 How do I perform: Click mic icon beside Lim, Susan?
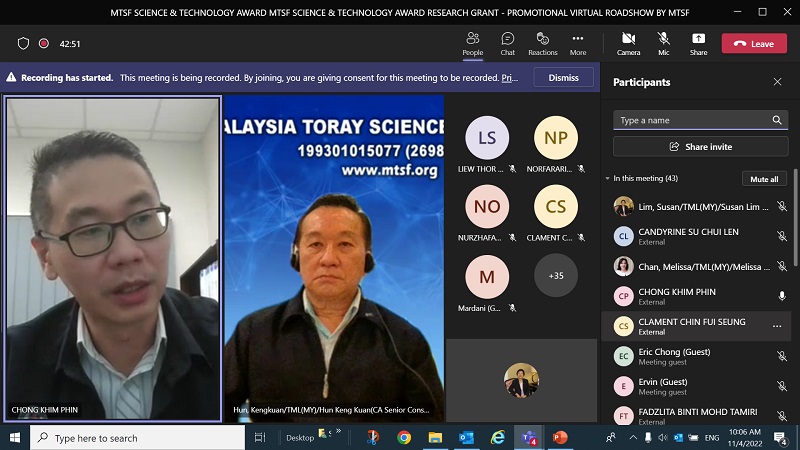tap(781, 206)
